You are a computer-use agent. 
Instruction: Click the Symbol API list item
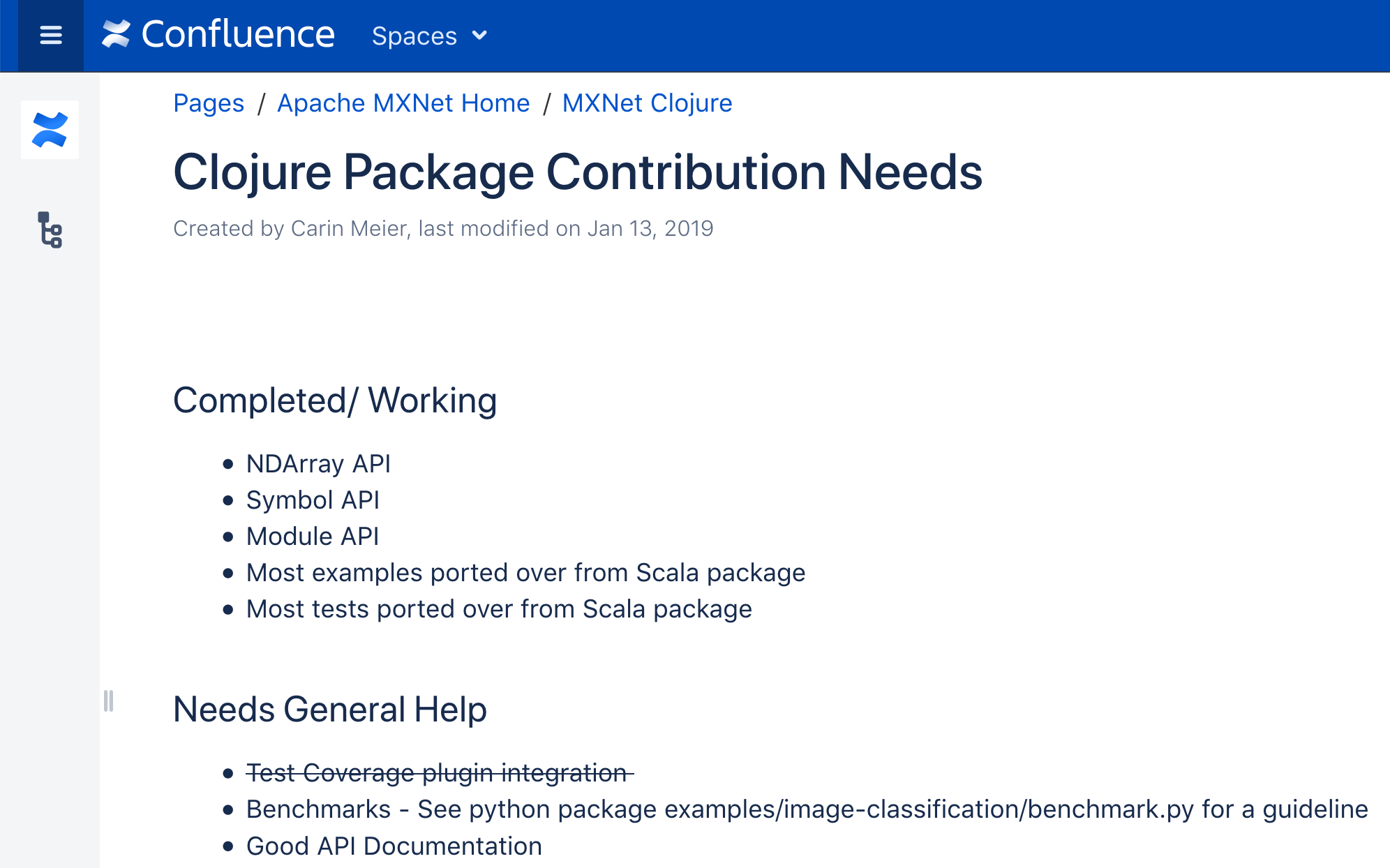(x=313, y=500)
